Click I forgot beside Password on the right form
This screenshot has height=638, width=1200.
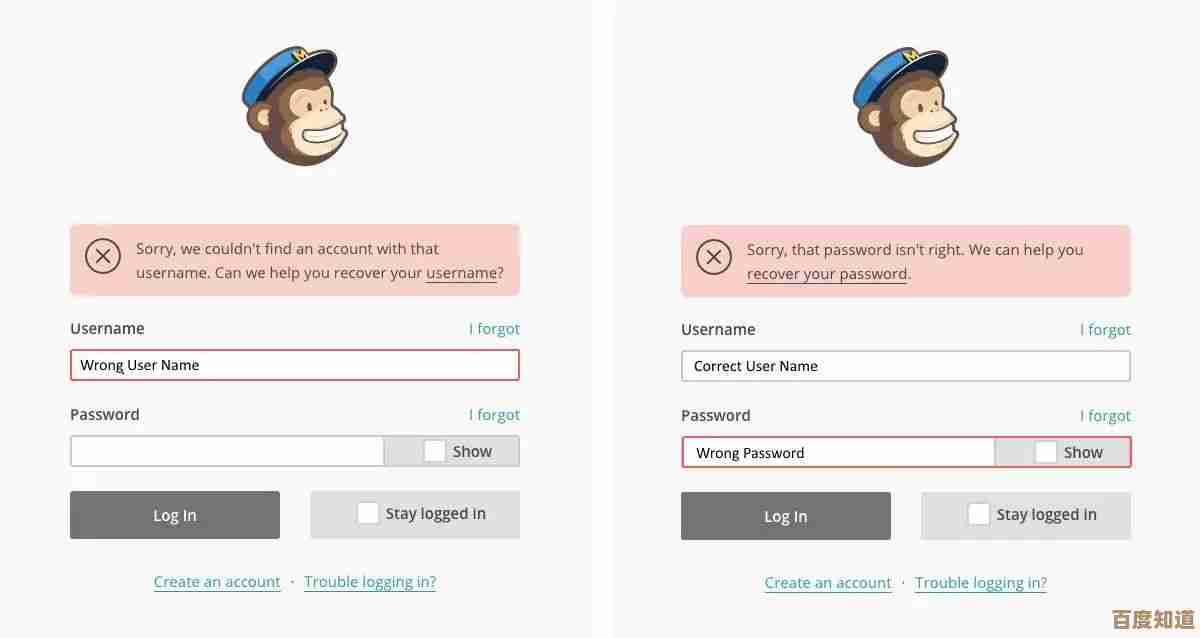1105,415
